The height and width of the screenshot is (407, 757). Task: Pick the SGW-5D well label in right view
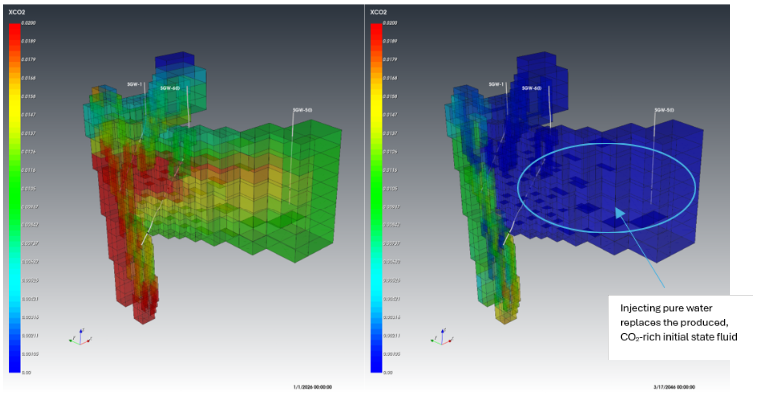(664, 109)
